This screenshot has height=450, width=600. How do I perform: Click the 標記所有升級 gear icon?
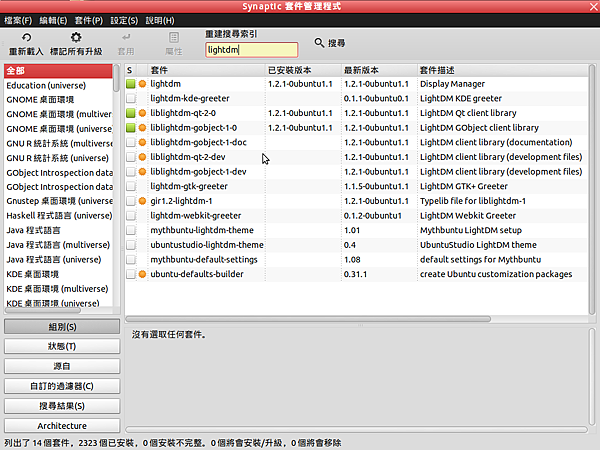click(x=76, y=38)
